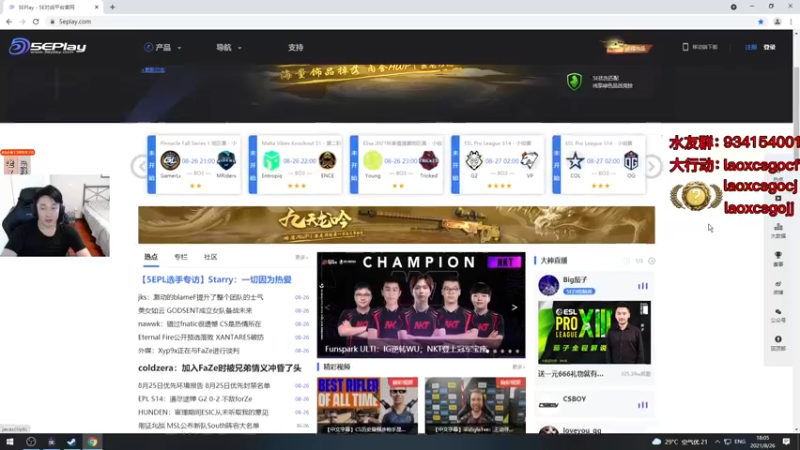Click the 注册 register link

click(x=751, y=47)
